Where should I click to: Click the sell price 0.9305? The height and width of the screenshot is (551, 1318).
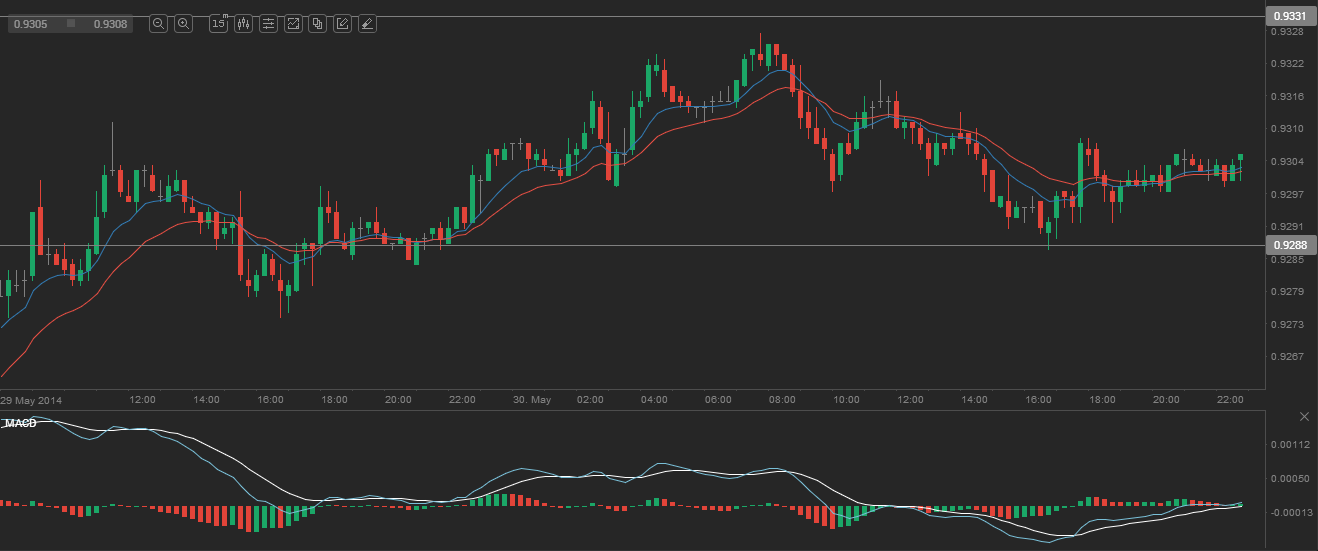30,24
